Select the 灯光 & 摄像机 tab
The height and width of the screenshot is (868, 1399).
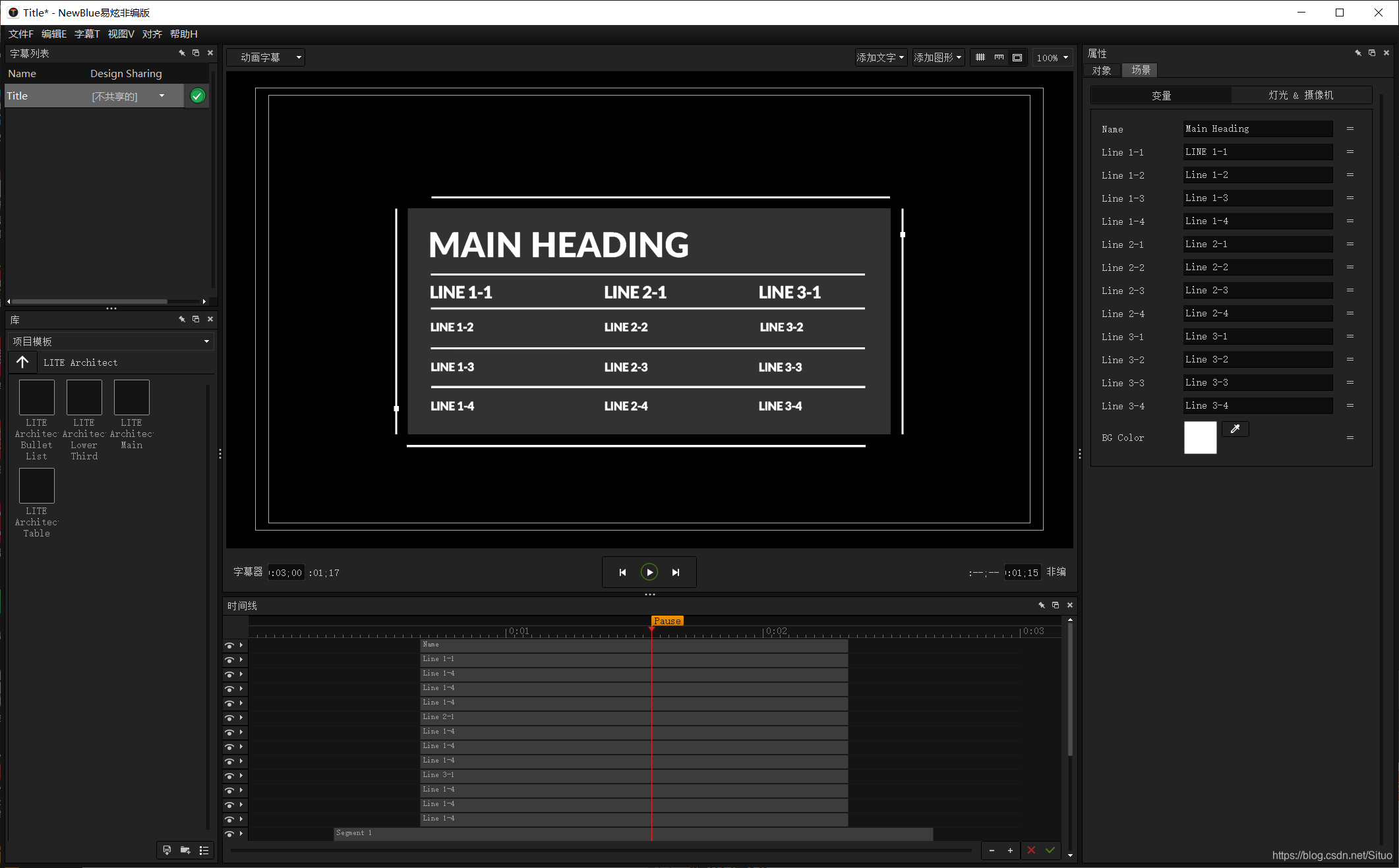[1301, 96]
